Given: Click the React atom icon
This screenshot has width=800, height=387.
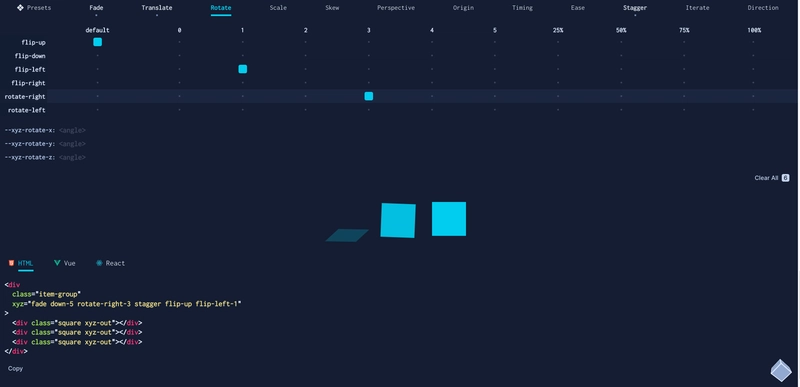Looking at the screenshot, I should point(99,263).
